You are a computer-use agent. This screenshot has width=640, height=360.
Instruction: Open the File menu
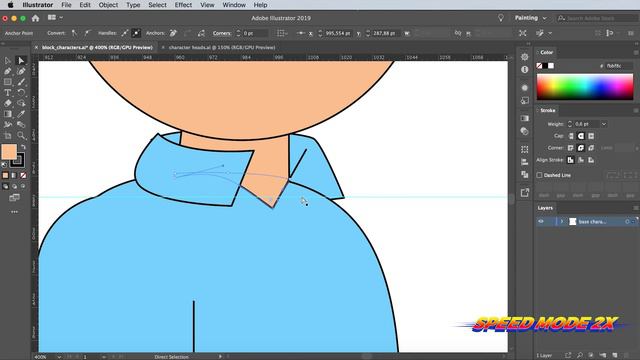[x=66, y=5]
